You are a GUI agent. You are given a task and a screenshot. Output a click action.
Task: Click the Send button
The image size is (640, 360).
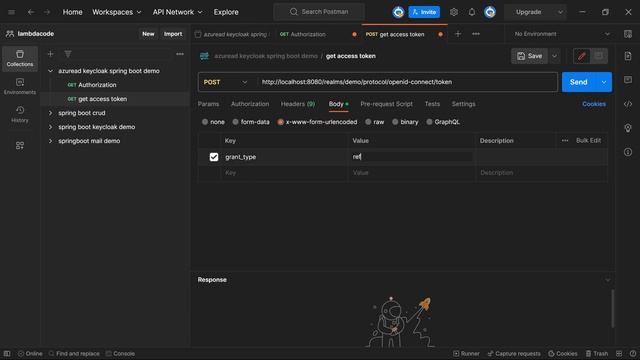tap(579, 82)
